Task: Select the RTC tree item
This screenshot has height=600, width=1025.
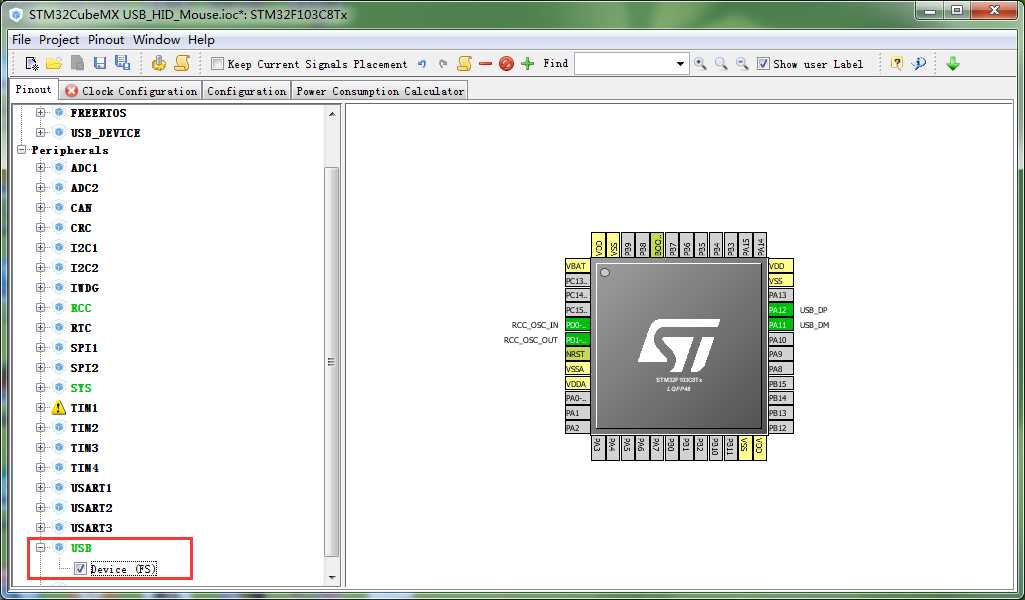Action: point(81,328)
